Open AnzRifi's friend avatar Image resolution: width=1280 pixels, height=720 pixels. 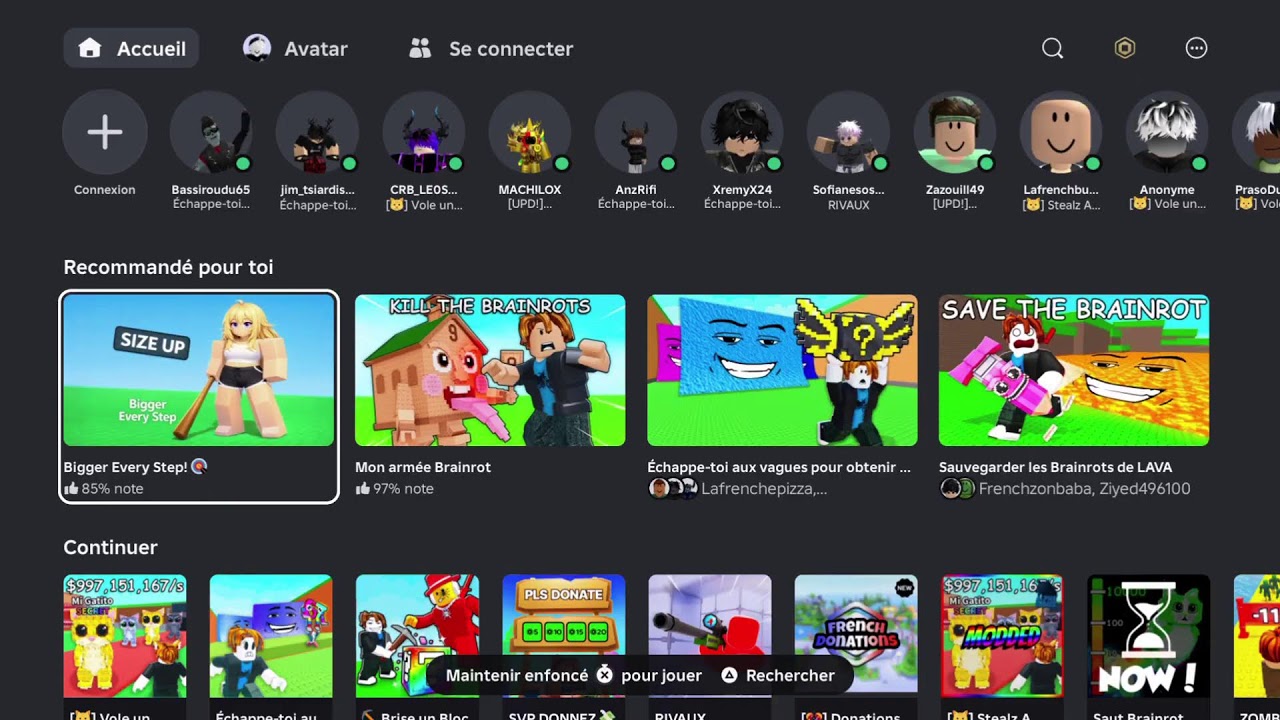tap(636, 132)
